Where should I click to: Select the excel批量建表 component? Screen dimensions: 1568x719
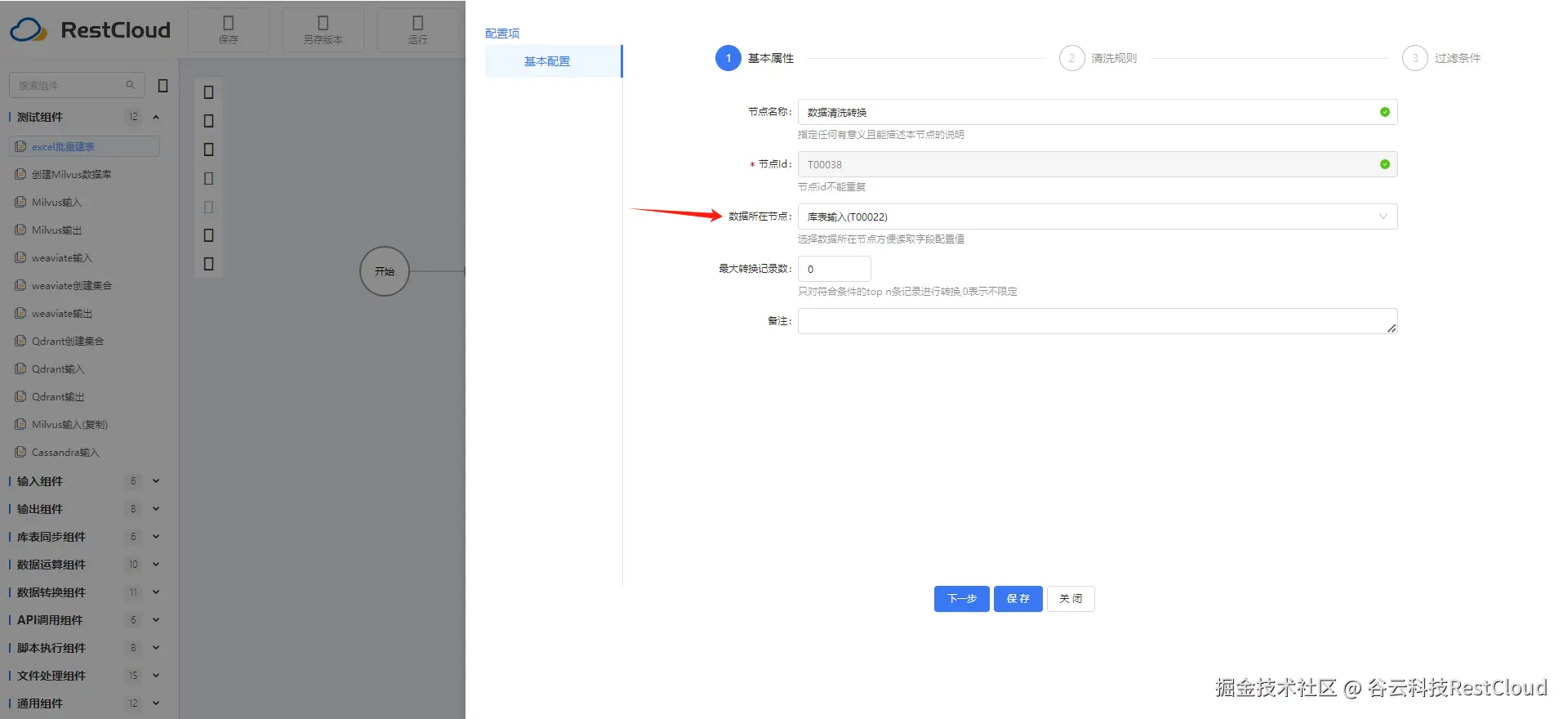[x=85, y=146]
